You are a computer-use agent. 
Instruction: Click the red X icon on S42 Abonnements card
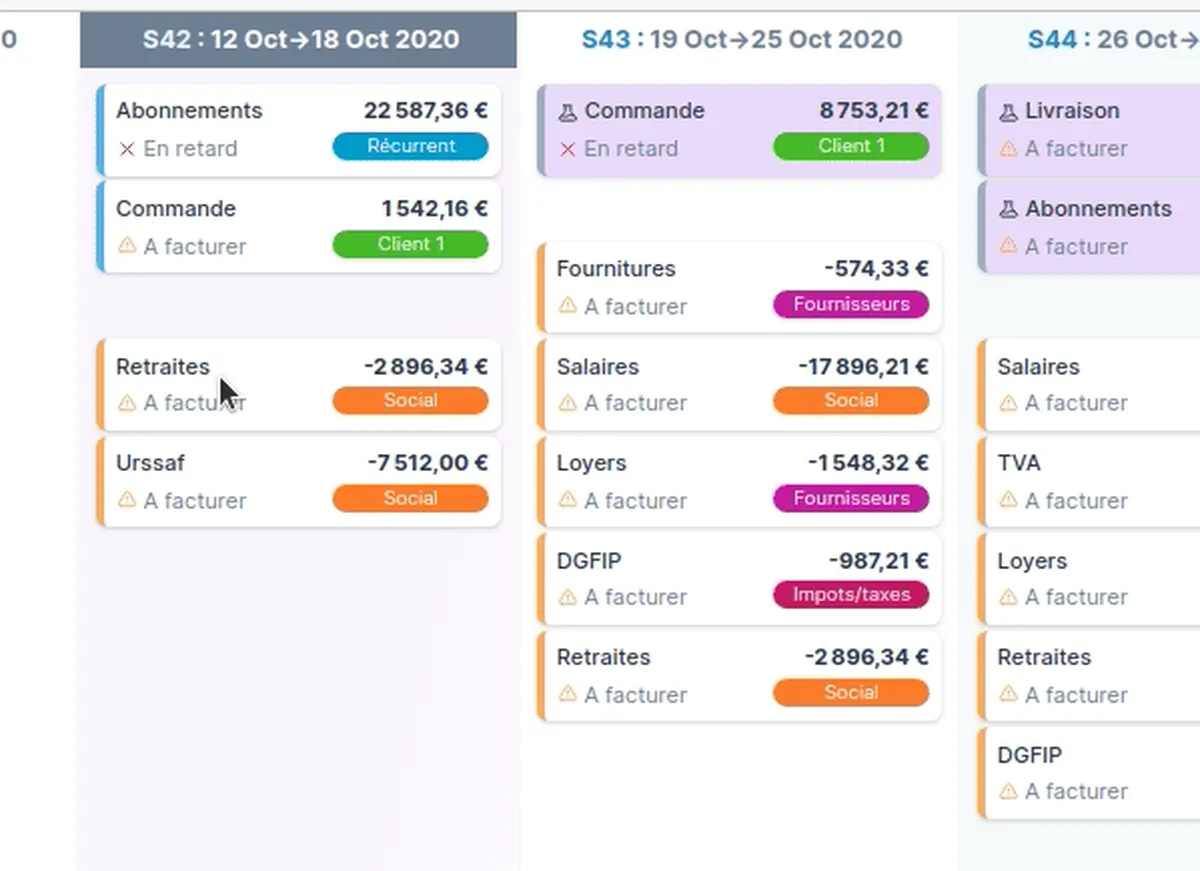coord(127,149)
